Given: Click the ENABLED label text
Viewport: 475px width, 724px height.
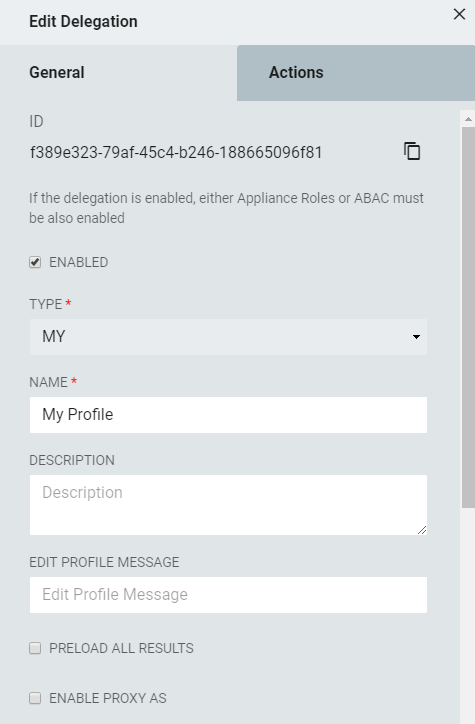Looking at the screenshot, I should 78,262.
